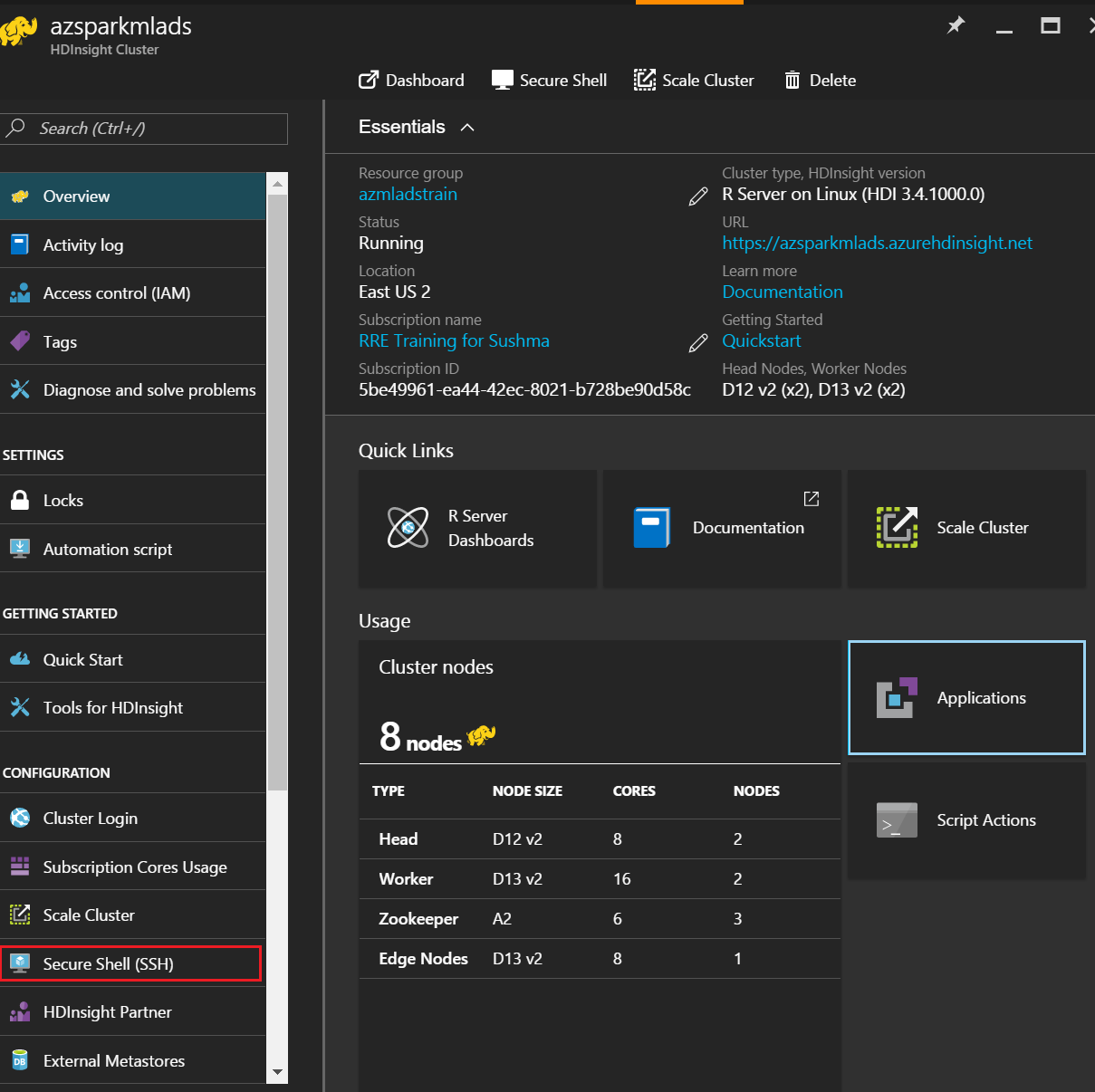Click the Script Actions terminal icon

pyautogui.click(x=897, y=819)
